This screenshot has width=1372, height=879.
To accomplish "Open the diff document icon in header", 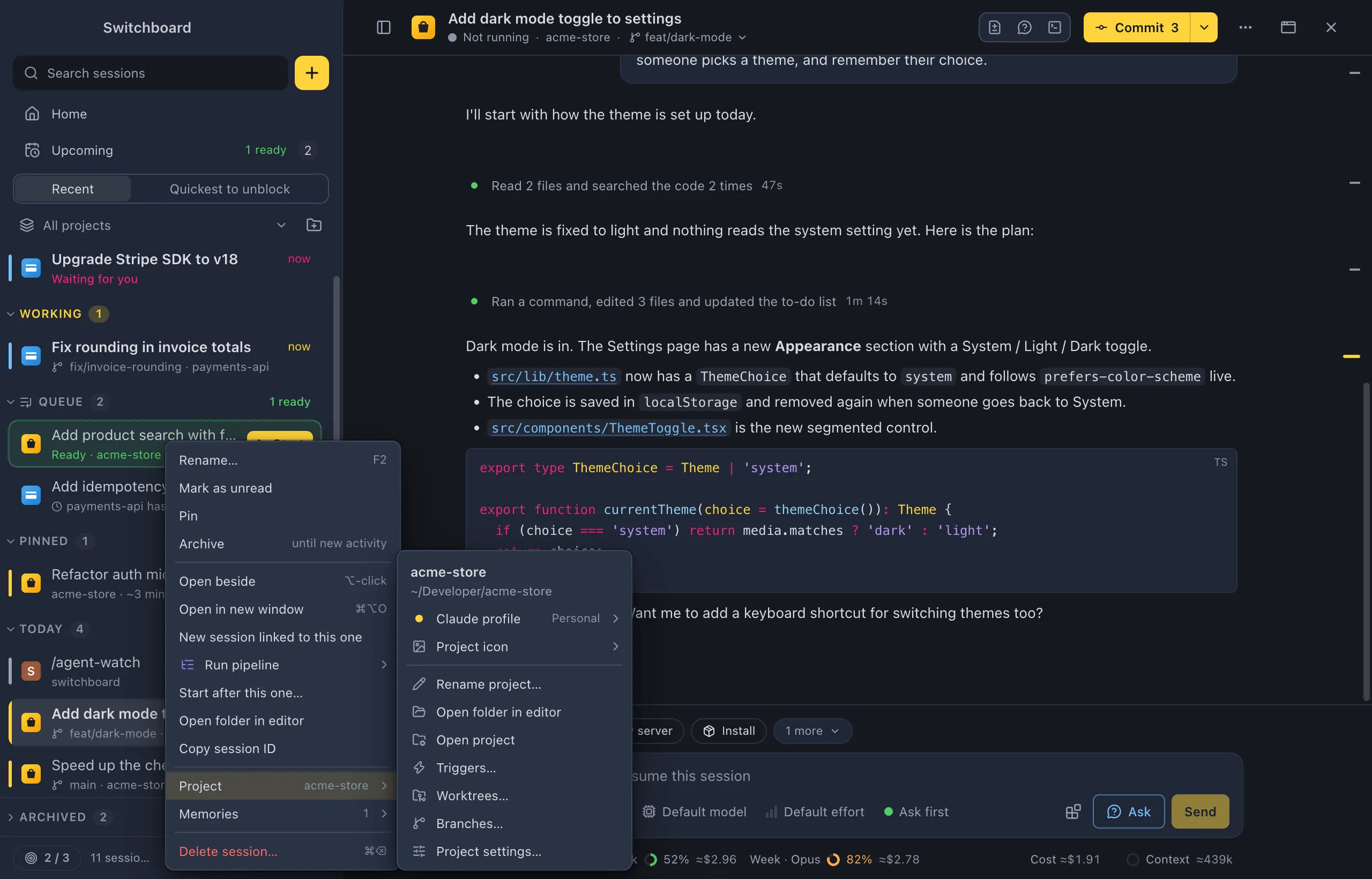I will point(995,27).
